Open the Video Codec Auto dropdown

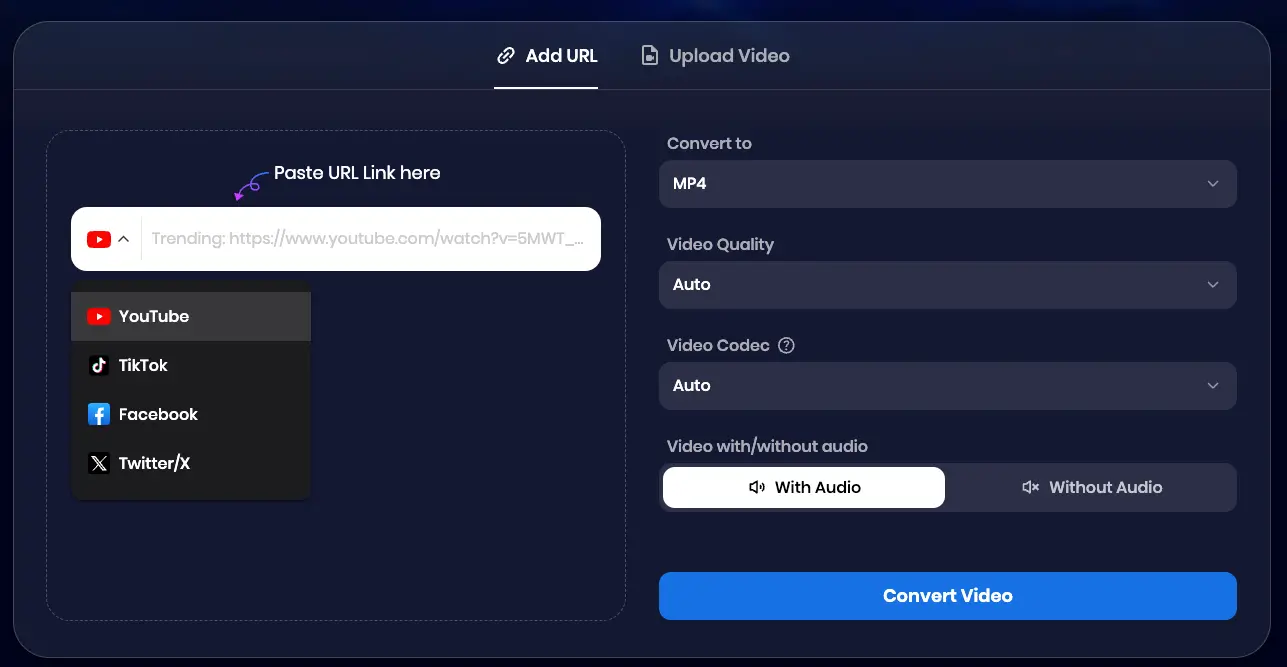coord(947,386)
